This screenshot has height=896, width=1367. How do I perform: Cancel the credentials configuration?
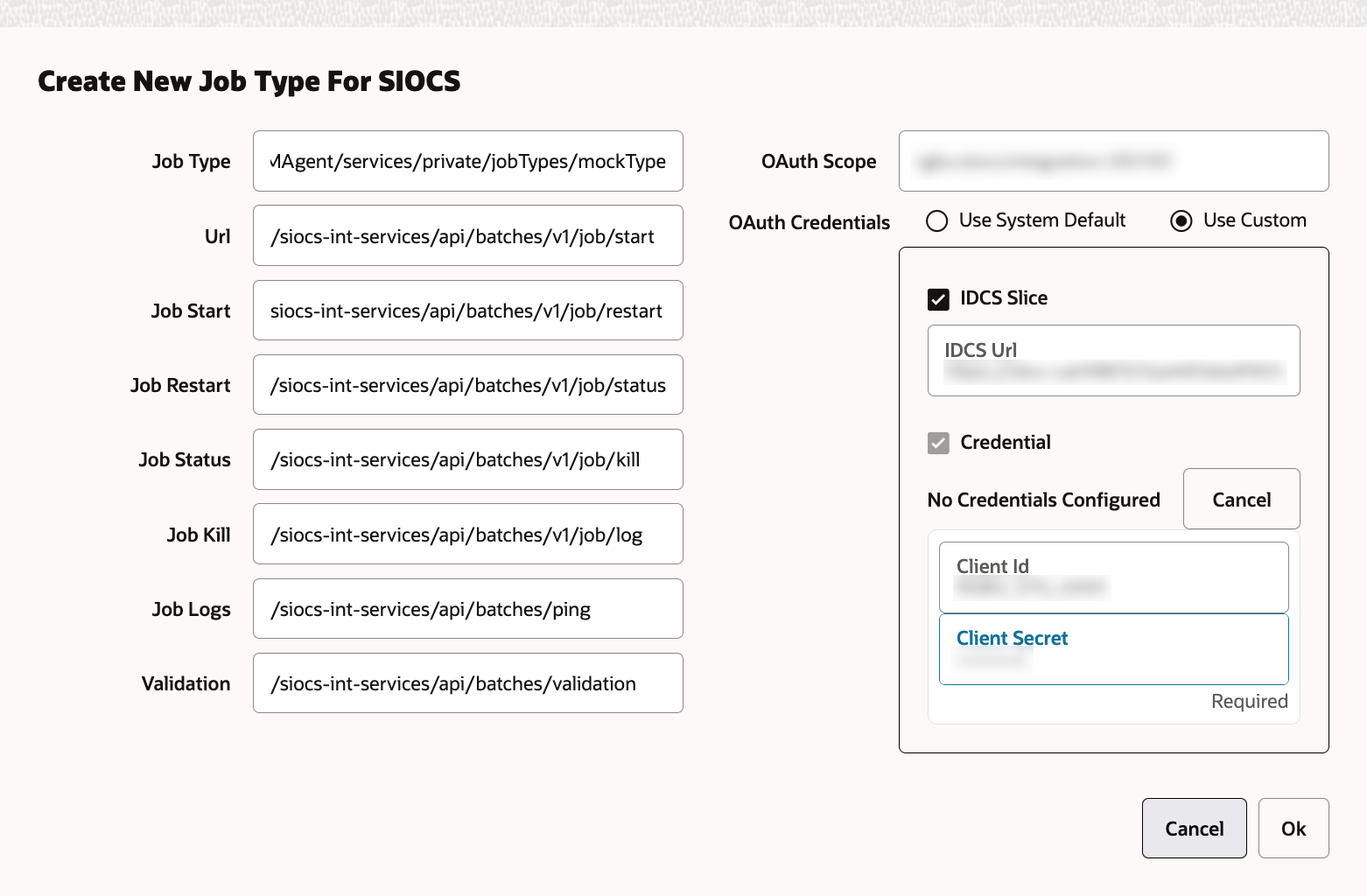click(1242, 499)
